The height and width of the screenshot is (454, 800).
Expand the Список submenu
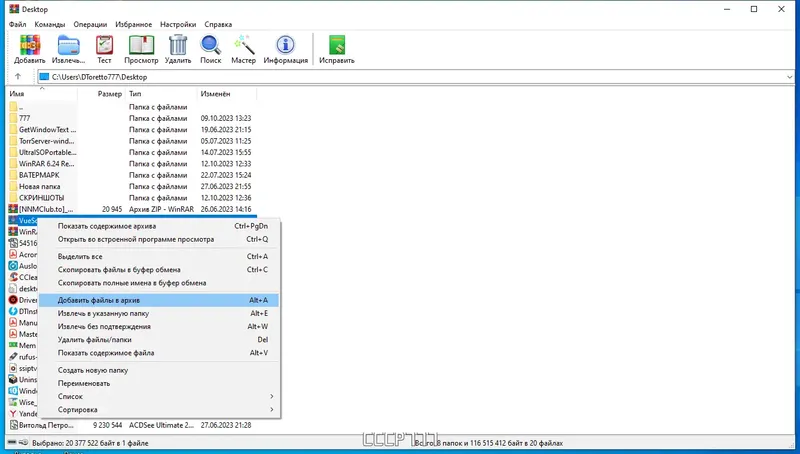click(159, 396)
